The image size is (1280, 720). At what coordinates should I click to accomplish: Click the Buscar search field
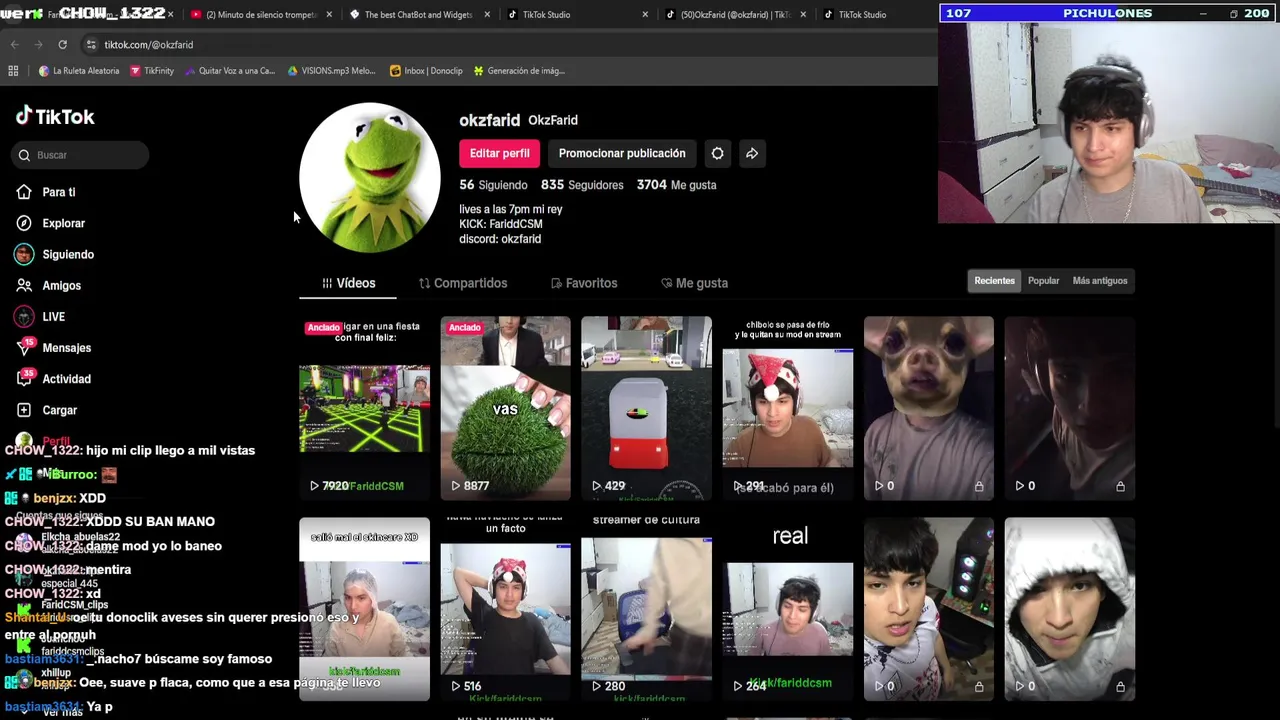tap(81, 155)
